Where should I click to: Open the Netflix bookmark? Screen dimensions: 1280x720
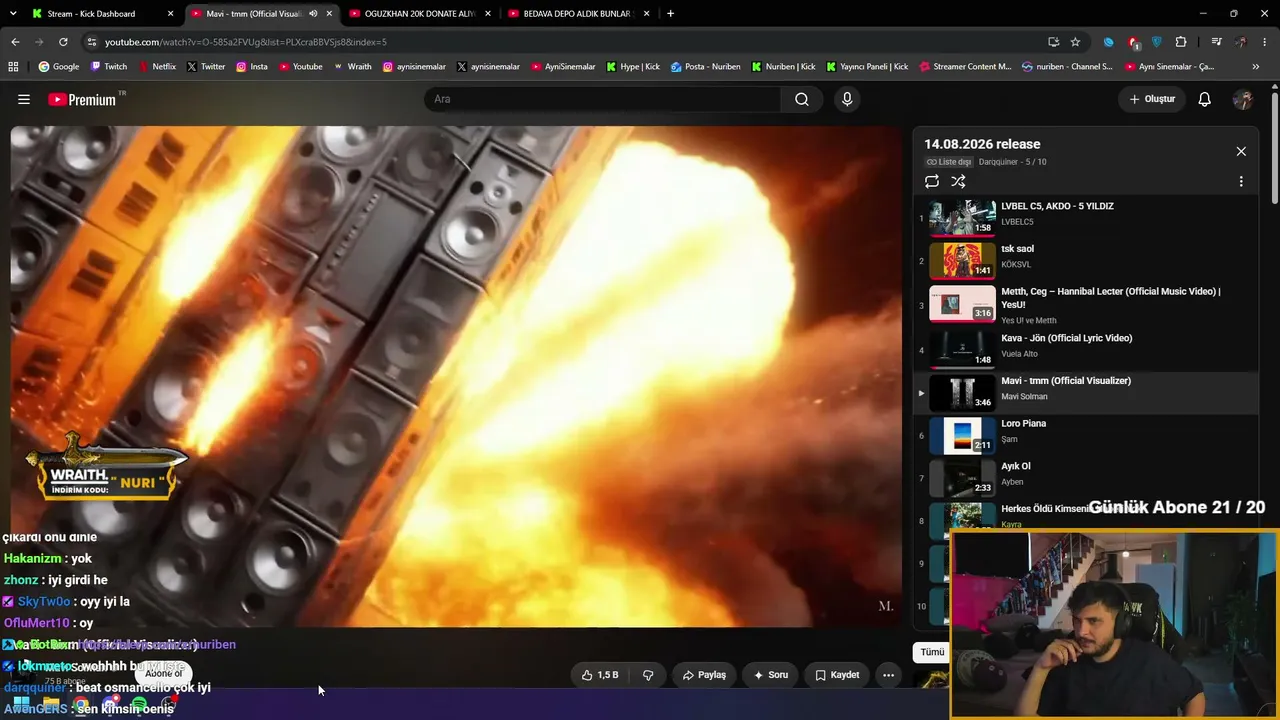[x=156, y=67]
